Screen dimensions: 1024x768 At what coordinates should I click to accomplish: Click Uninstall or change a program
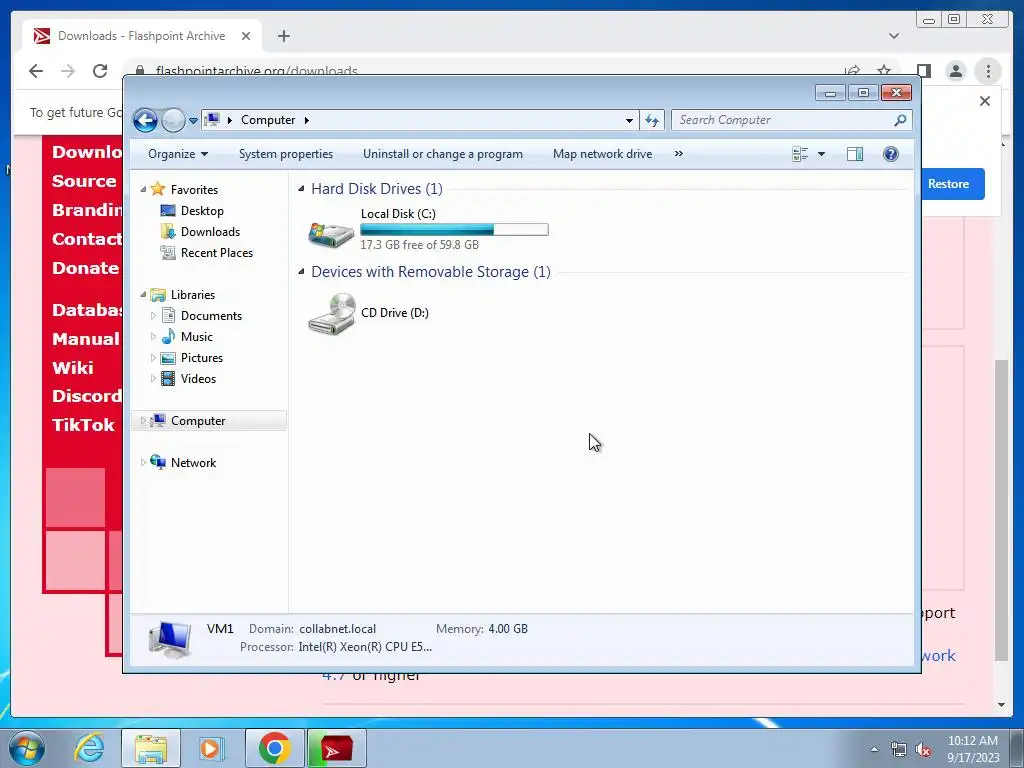click(x=443, y=154)
